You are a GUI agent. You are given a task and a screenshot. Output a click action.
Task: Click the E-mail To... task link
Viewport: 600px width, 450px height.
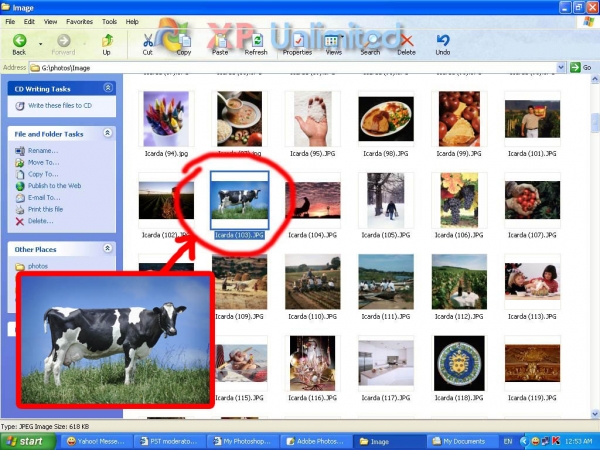(44, 197)
